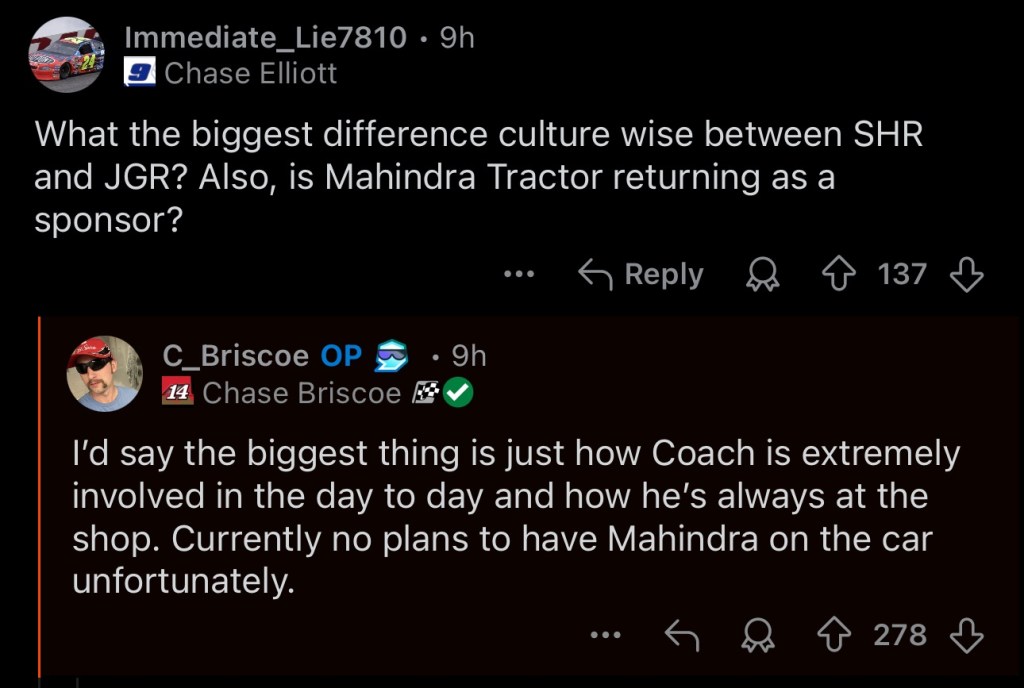
Task: Give an award to Immediate_Lie7810's comment
Action: pos(762,274)
